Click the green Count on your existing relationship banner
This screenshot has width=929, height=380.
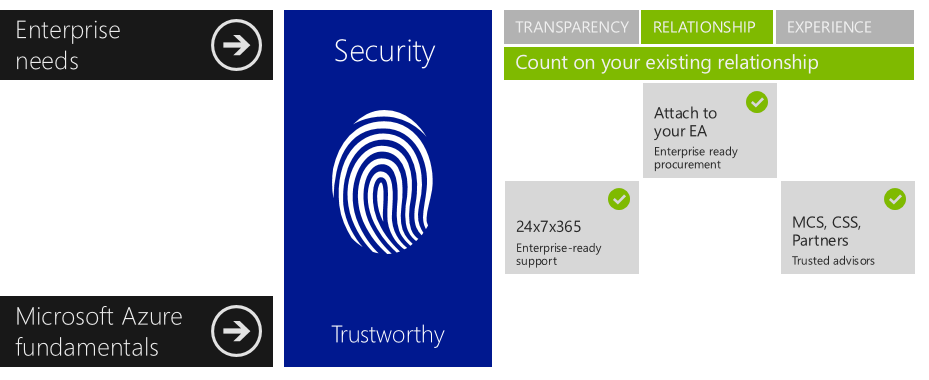coord(709,63)
